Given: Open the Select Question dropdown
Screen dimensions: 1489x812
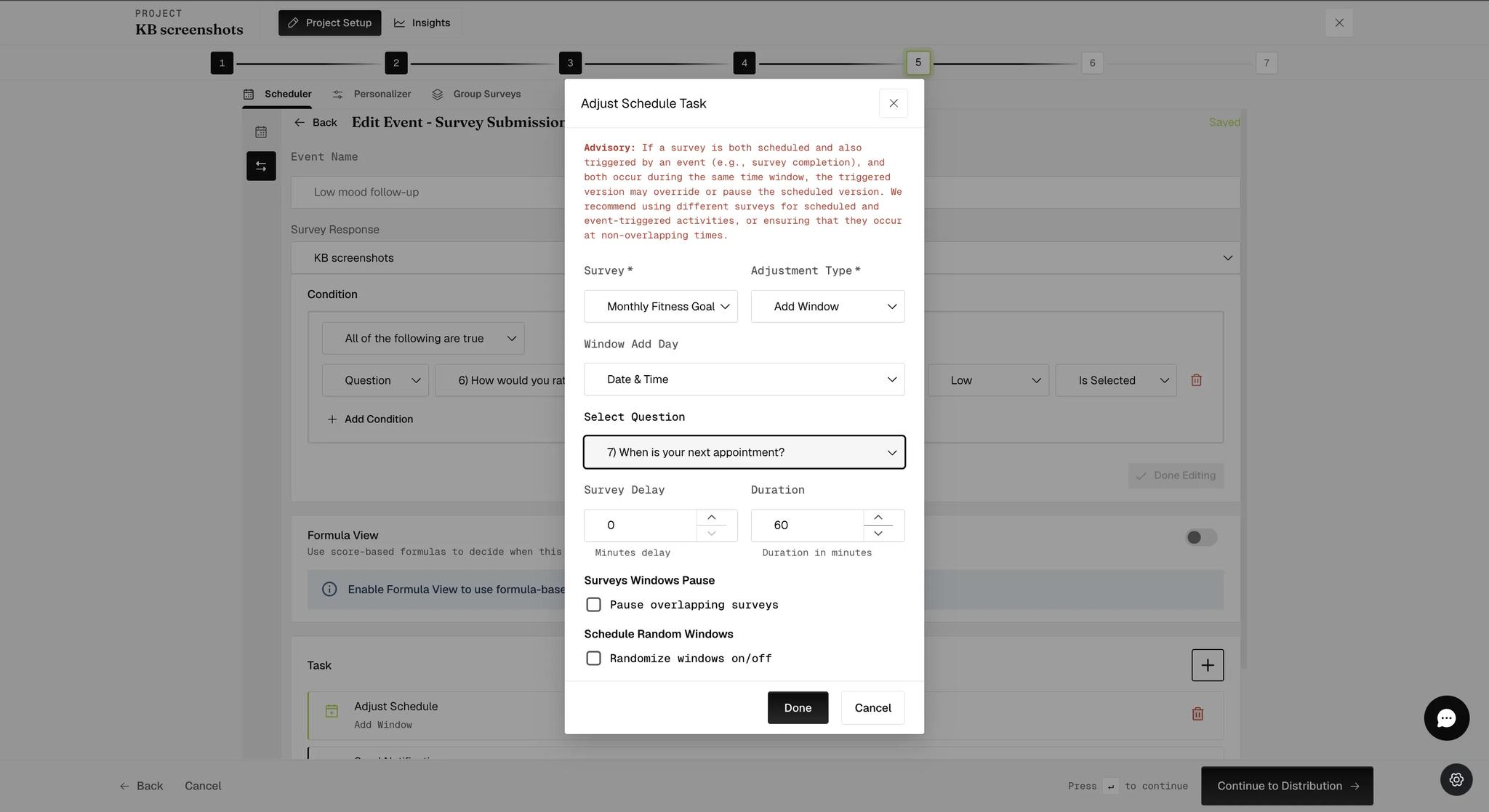Looking at the screenshot, I should (744, 452).
